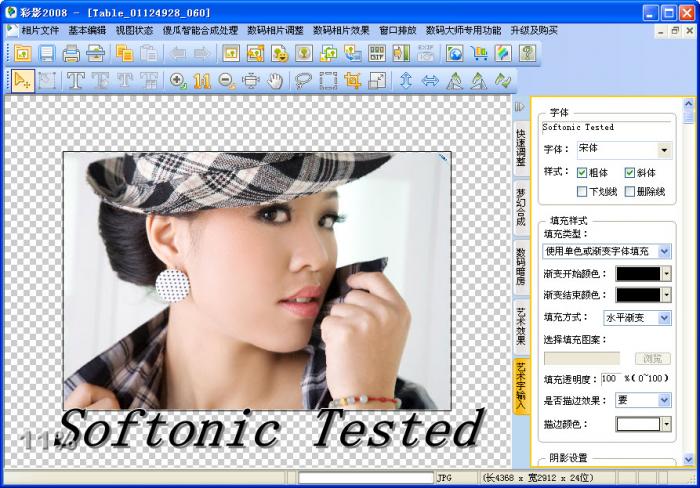Toggle the 斜体 italic checkbox
Viewport: 700px width, 488px height.
[x=629, y=173]
